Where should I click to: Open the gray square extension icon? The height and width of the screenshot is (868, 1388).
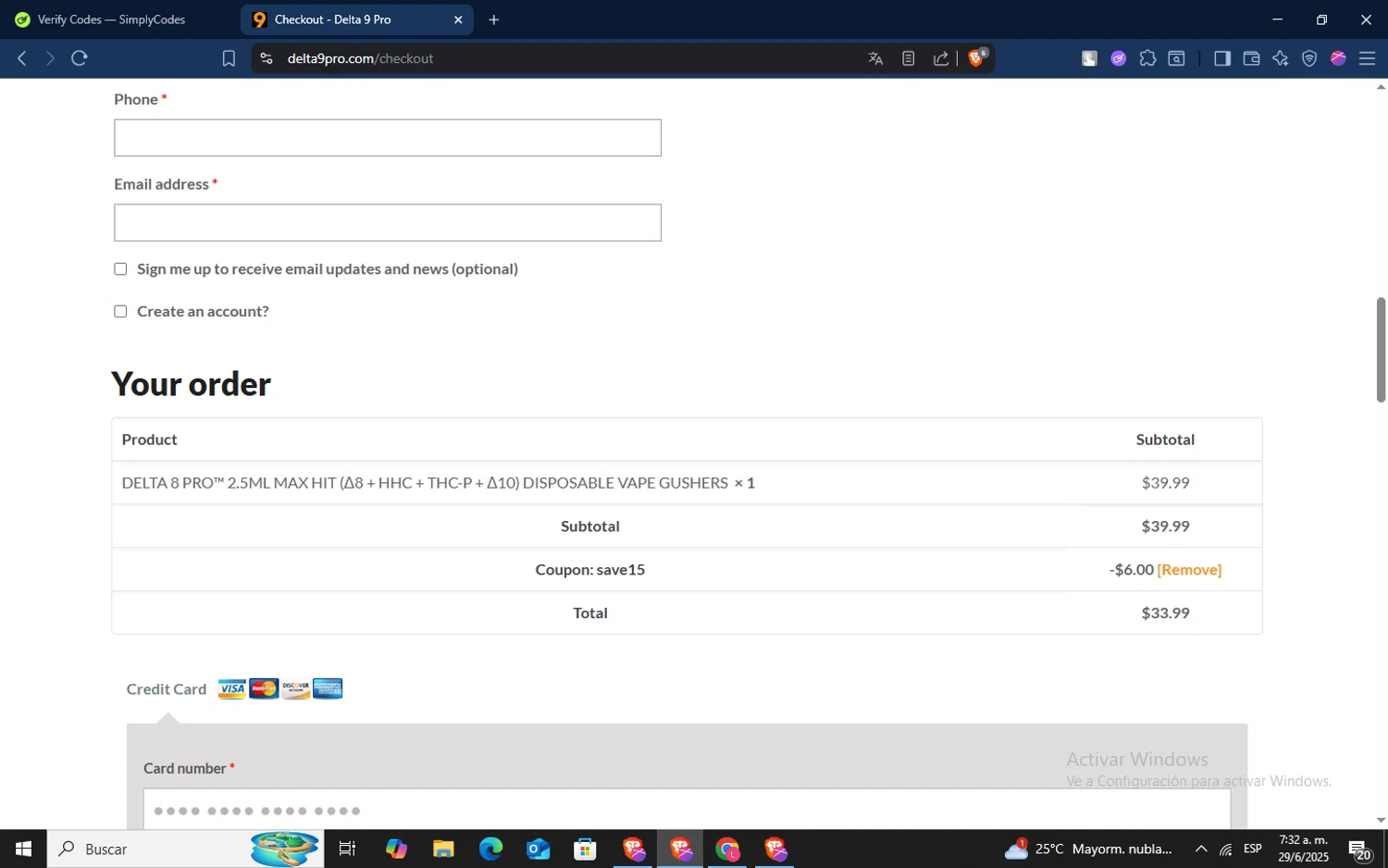pyautogui.click(x=1089, y=58)
